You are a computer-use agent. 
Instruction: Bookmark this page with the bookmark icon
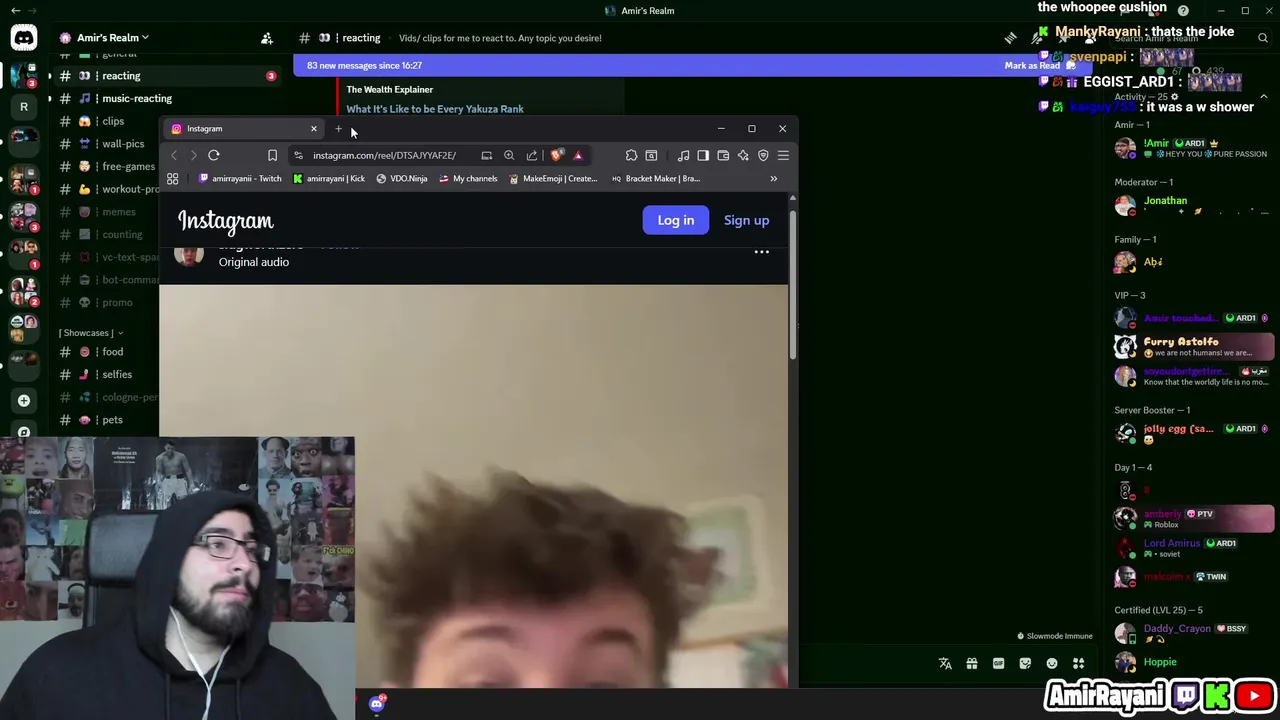[x=272, y=155]
